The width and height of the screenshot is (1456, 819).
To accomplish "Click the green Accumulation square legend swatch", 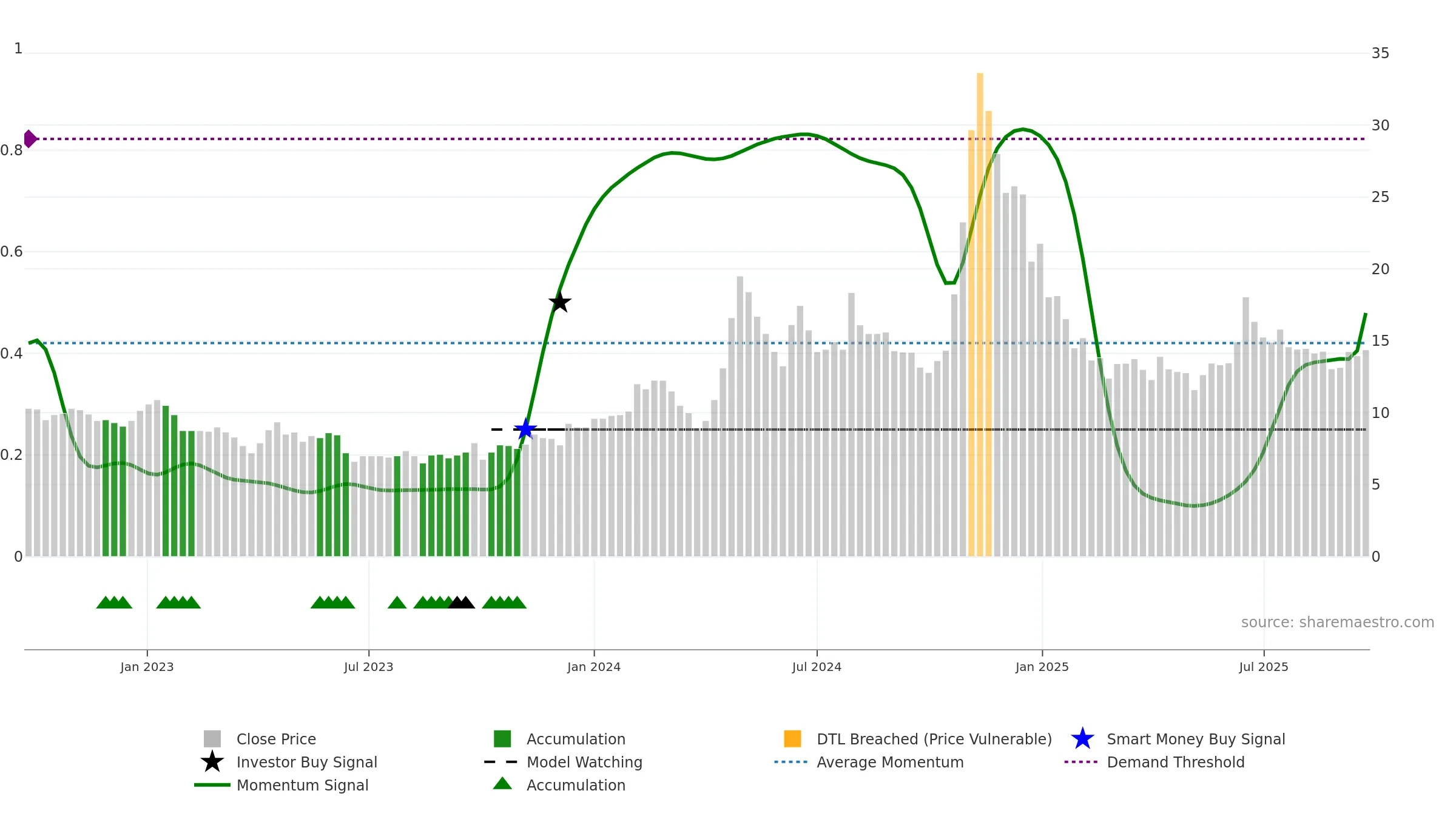I will [502, 739].
